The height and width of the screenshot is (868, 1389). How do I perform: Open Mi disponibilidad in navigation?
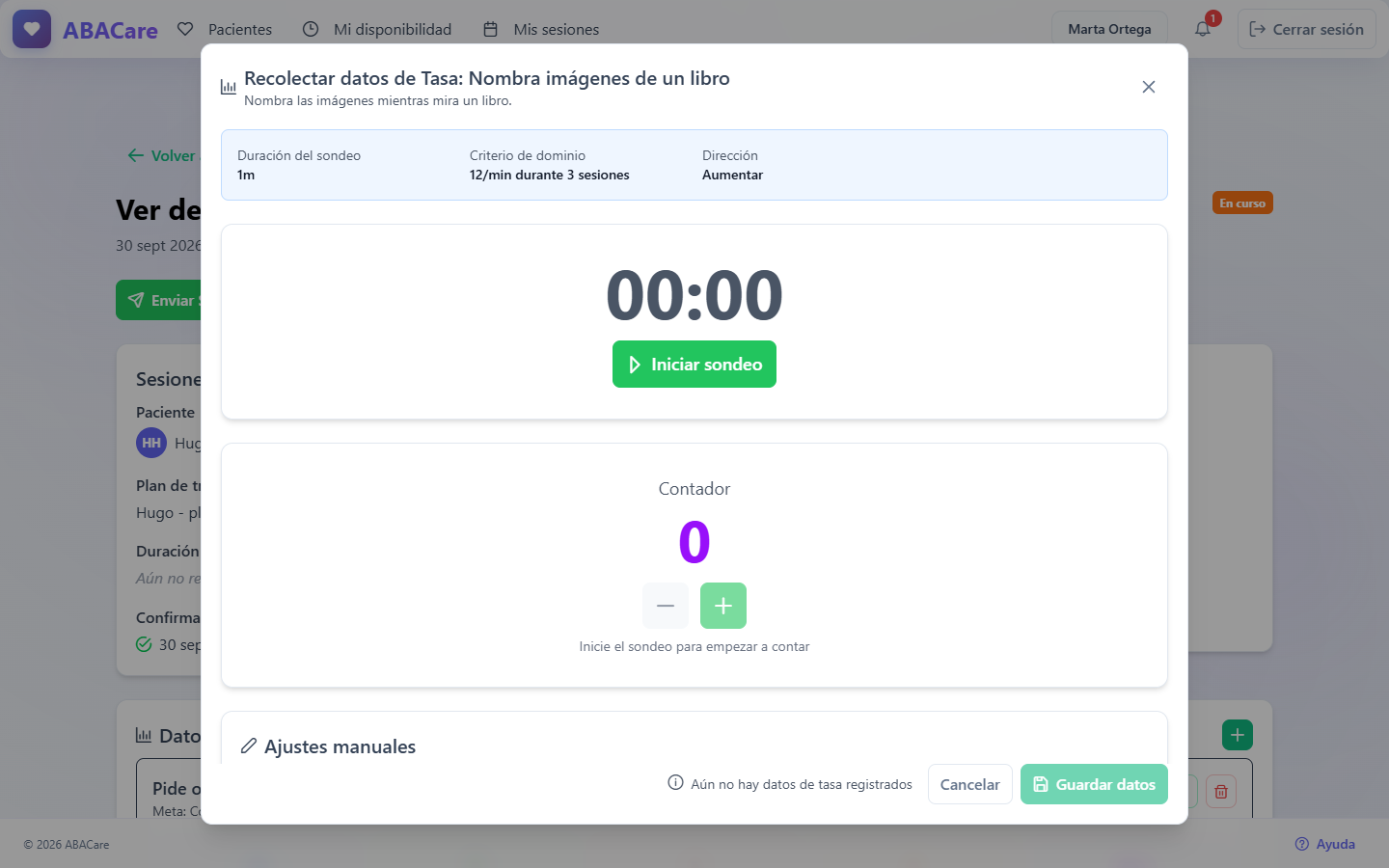click(x=377, y=29)
